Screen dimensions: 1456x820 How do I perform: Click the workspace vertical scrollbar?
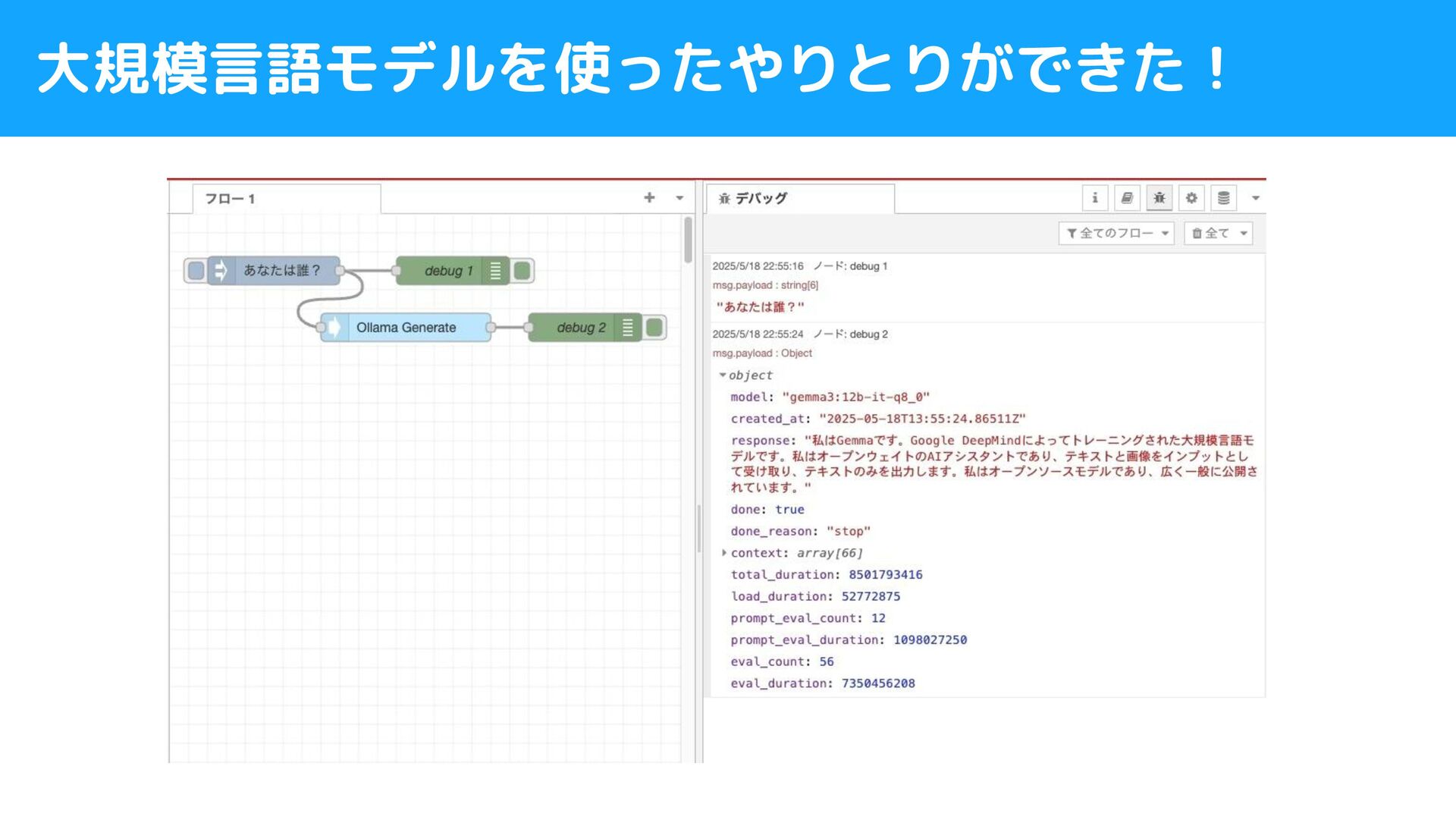point(688,240)
